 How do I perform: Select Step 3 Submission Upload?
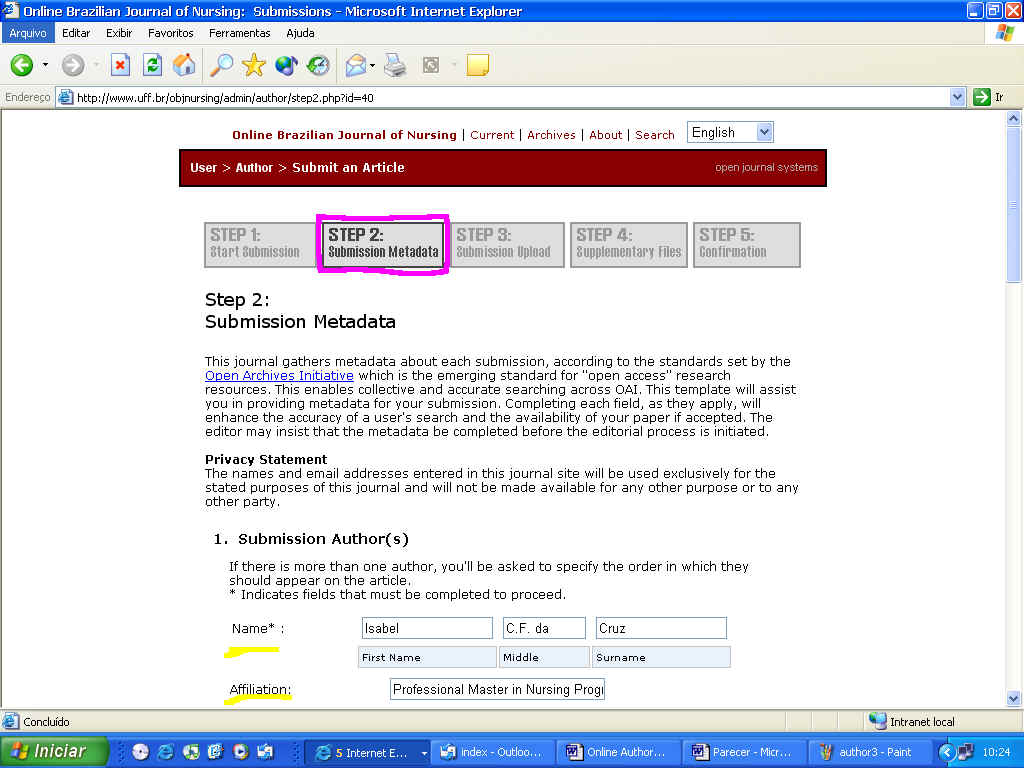click(503, 244)
